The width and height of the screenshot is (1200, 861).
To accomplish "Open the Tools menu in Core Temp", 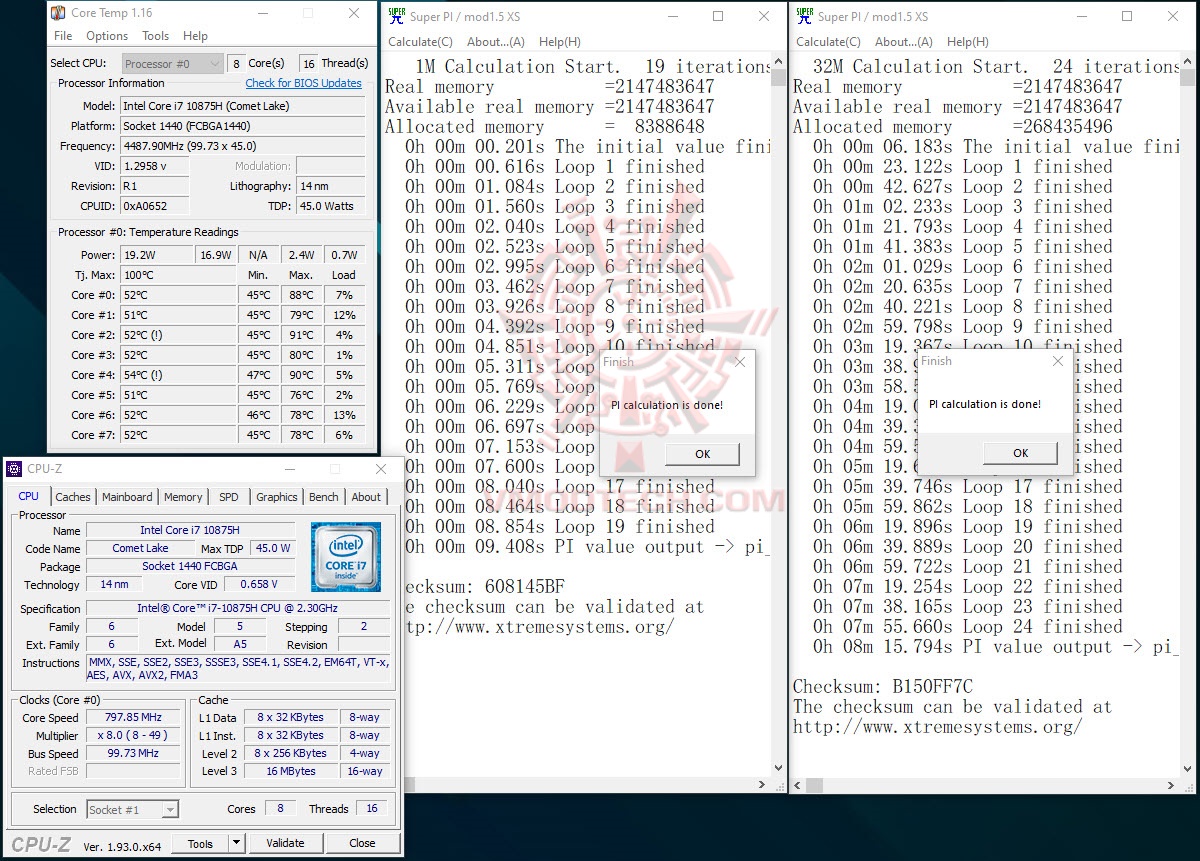I will point(155,36).
